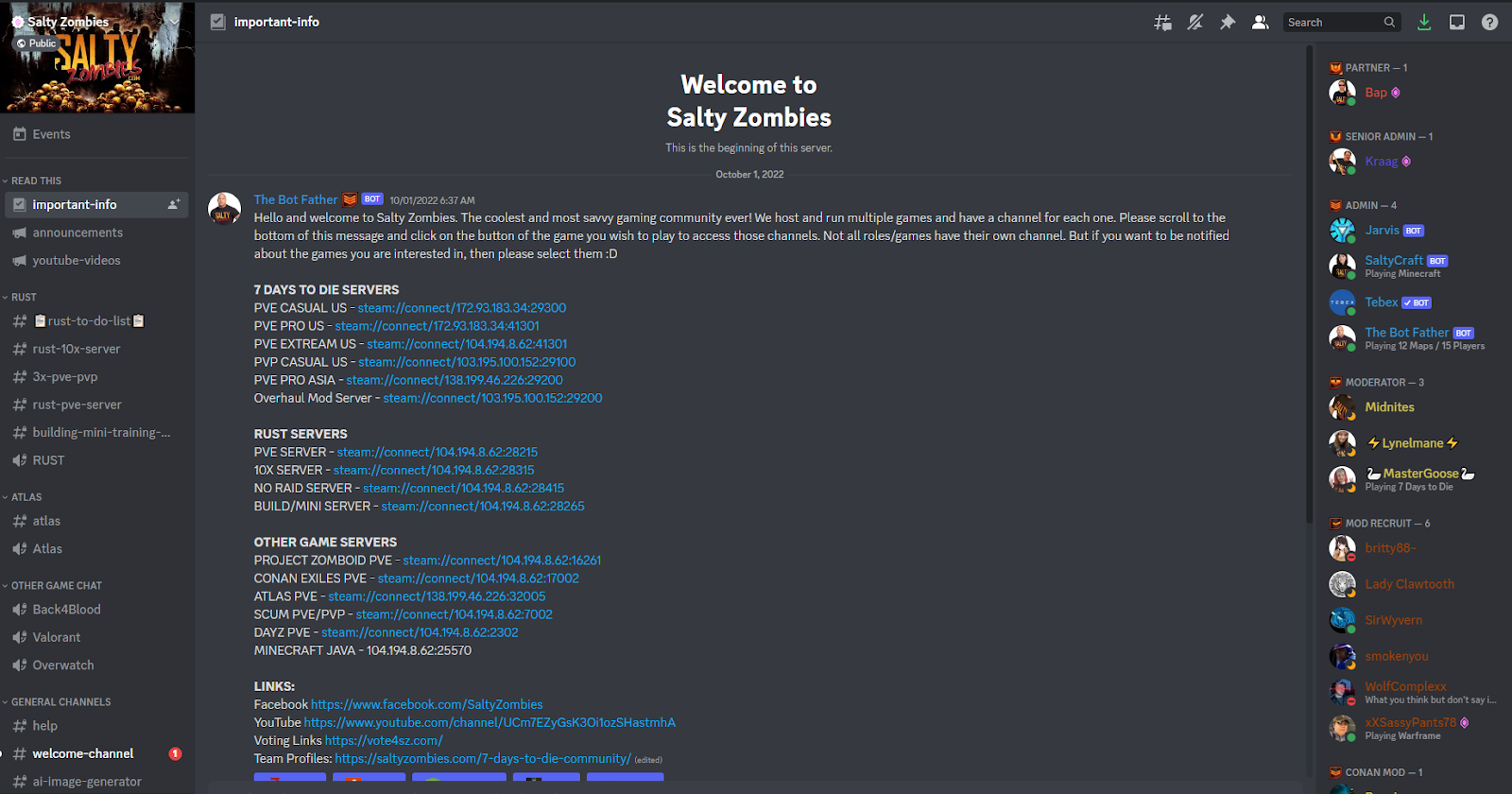
Task: Open the vote4sz.com voting link
Action: click(x=384, y=740)
